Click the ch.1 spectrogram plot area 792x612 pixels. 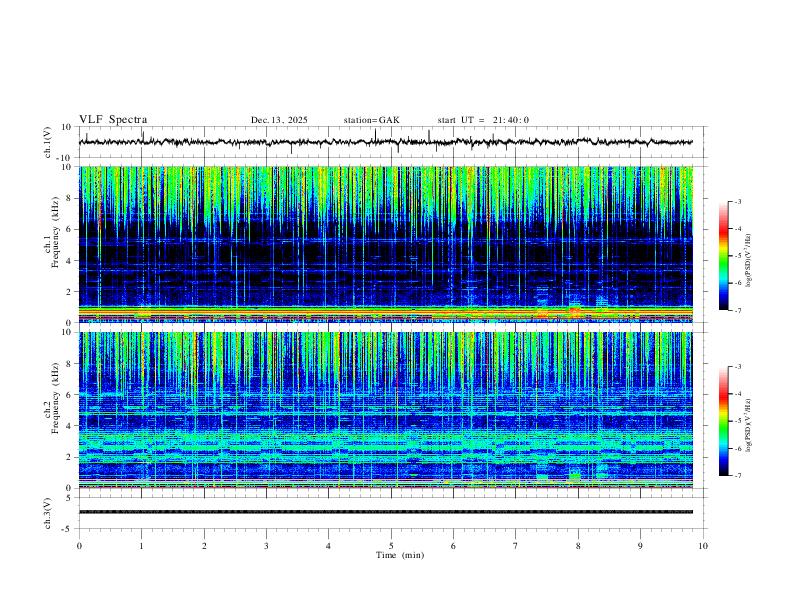386,244
